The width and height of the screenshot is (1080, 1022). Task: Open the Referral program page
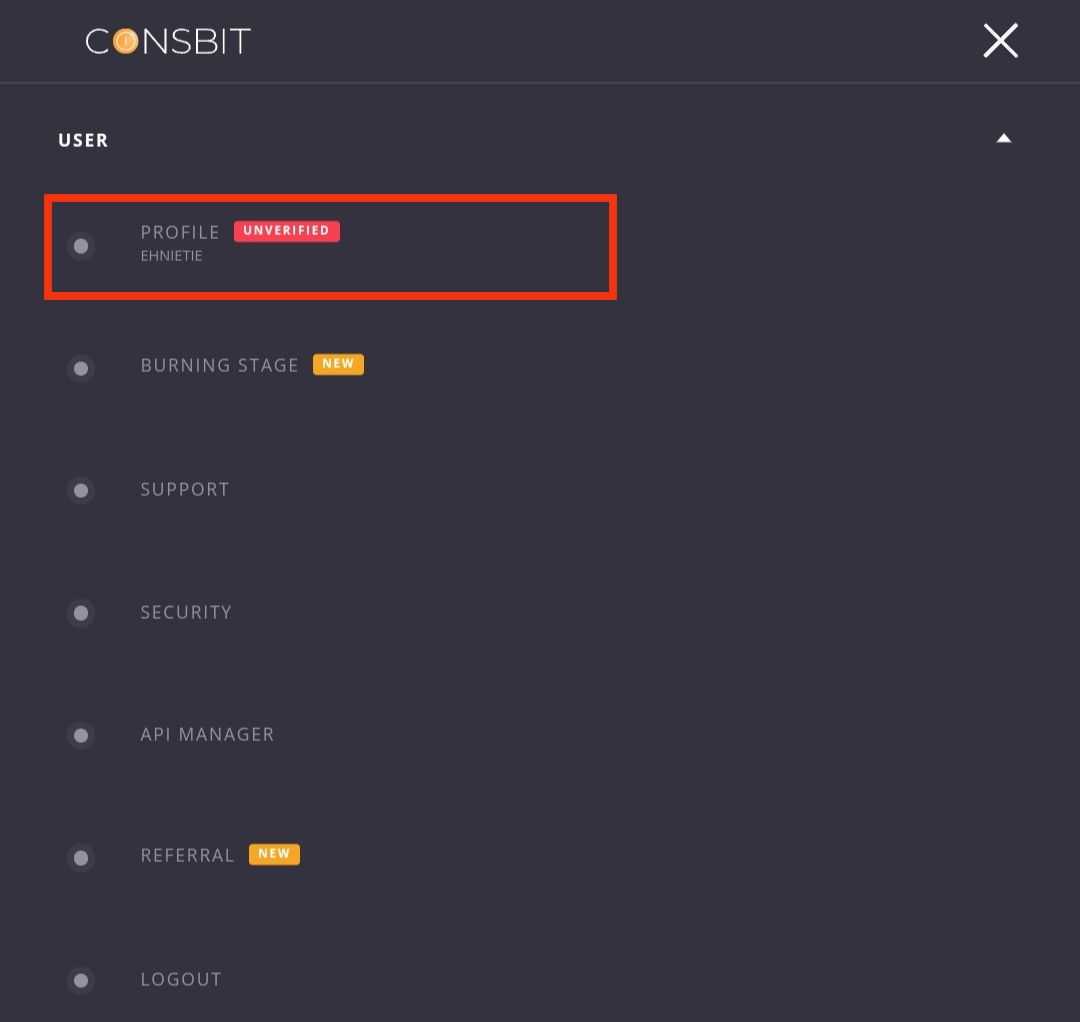point(187,855)
